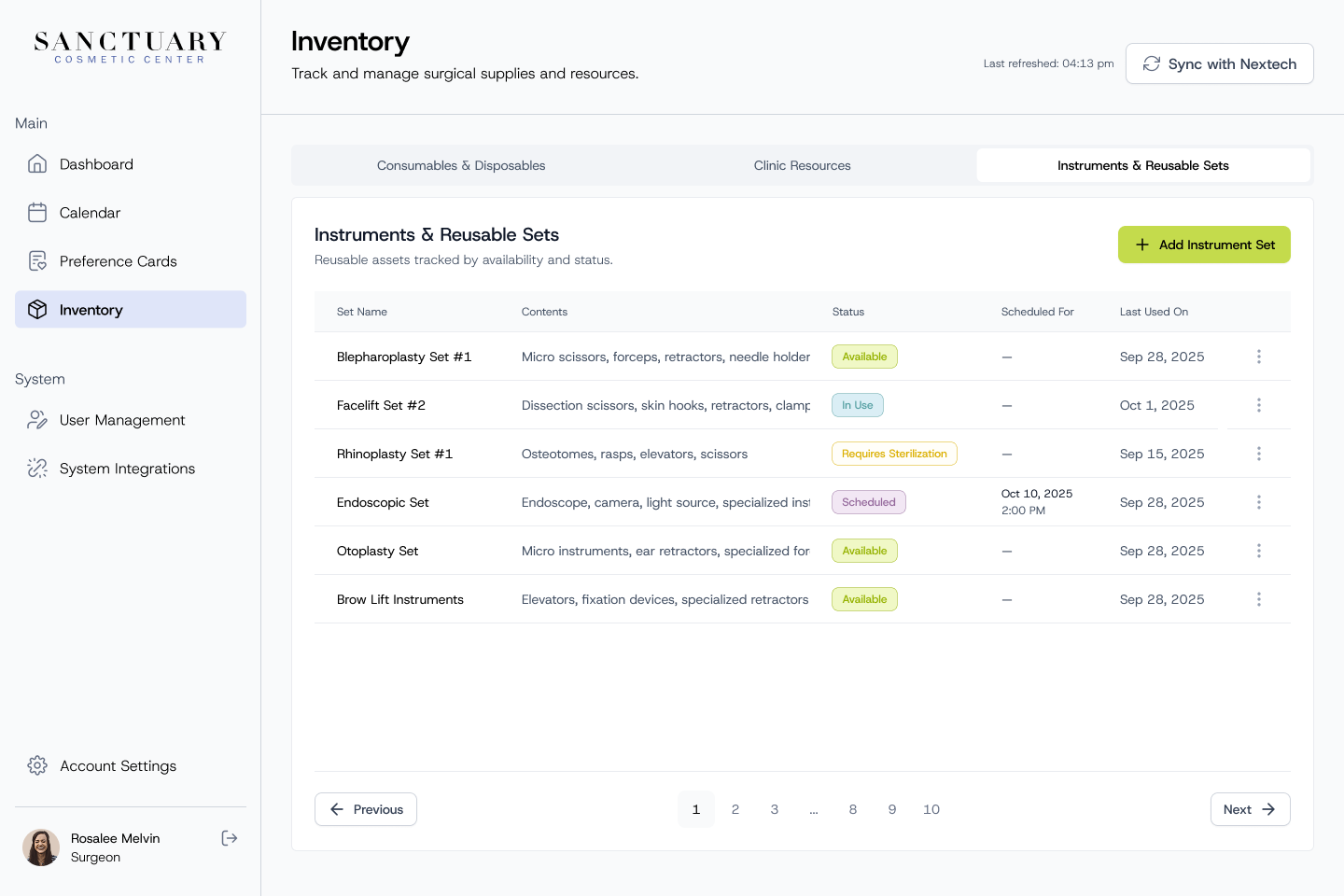The image size is (1344, 896).
Task: Go to Next page
Action: pyautogui.click(x=1251, y=809)
